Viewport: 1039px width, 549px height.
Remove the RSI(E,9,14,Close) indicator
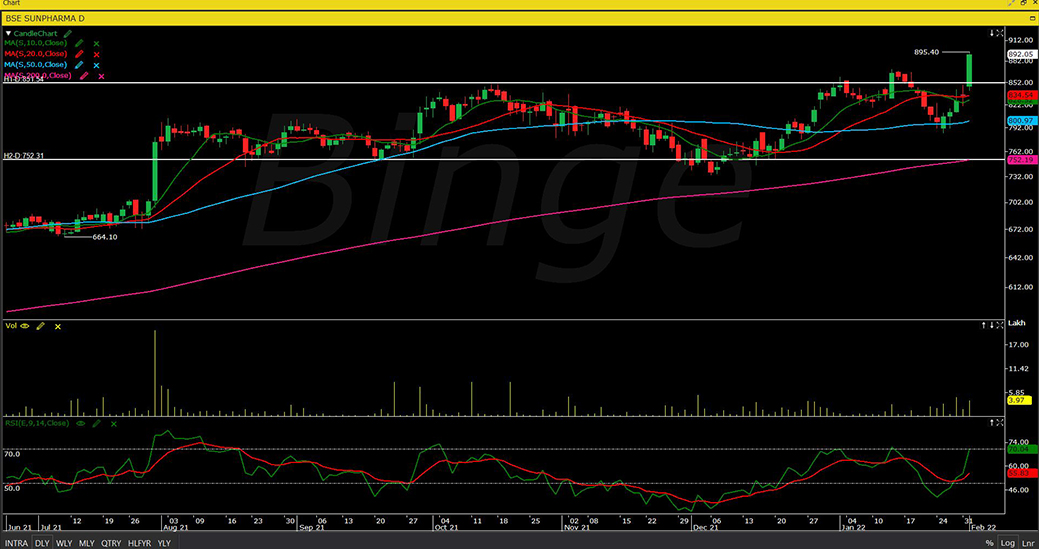[x=113, y=424]
